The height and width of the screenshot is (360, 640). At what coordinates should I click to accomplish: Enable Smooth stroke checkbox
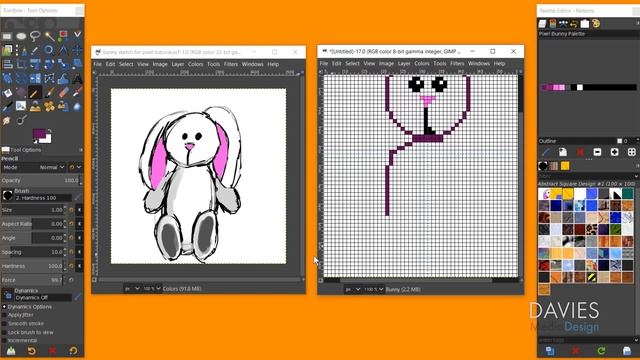pos(4,324)
